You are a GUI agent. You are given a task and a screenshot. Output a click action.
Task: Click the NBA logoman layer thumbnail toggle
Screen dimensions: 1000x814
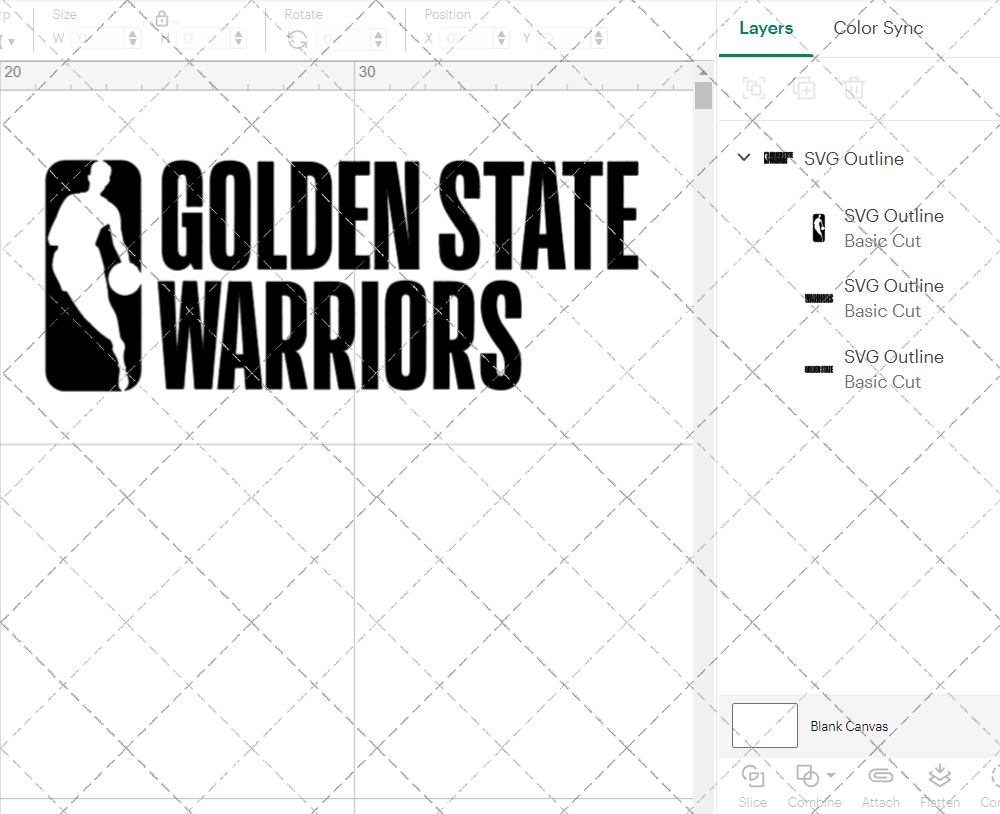point(819,227)
